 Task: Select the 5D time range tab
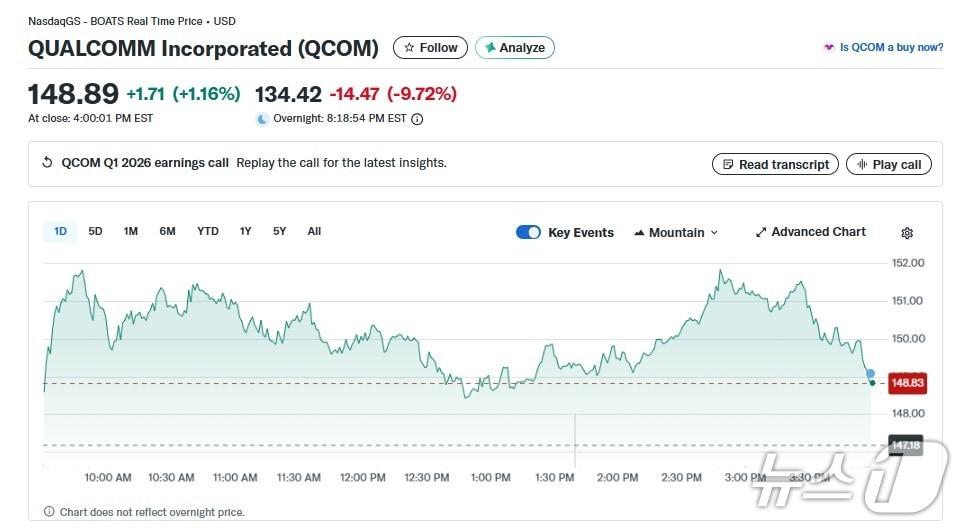tap(95, 231)
